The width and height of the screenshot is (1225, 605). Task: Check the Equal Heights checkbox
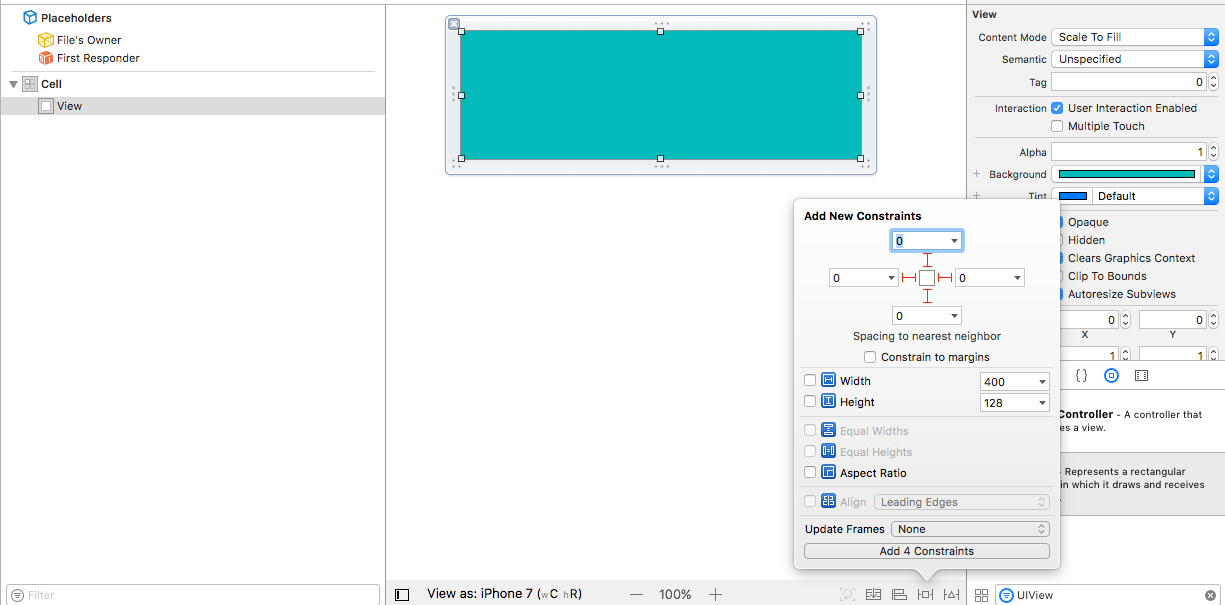pyautogui.click(x=810, y=452)
